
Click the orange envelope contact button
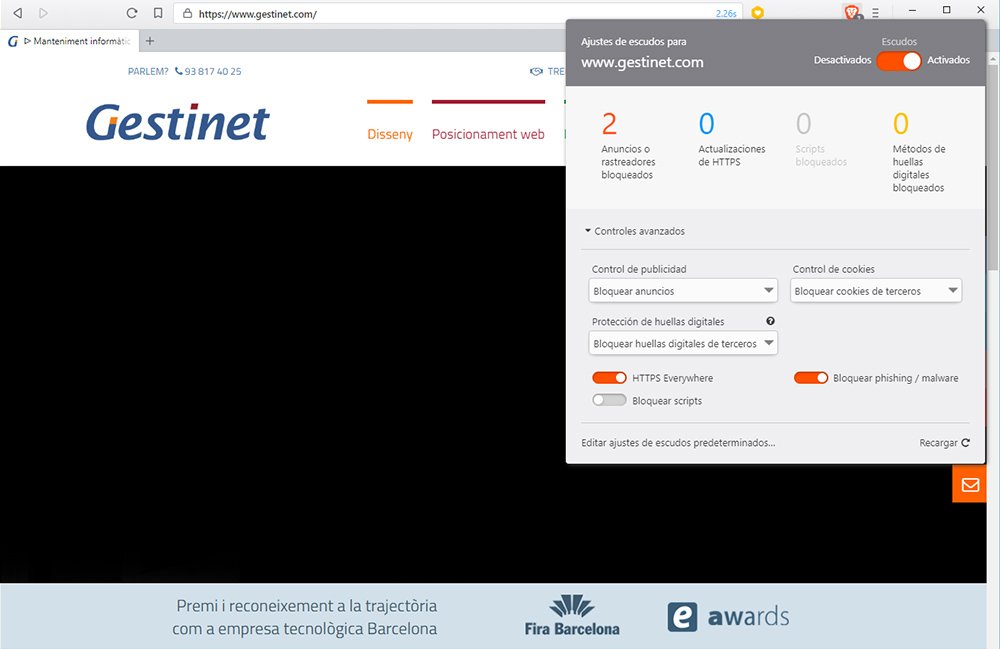coord(969,484)
